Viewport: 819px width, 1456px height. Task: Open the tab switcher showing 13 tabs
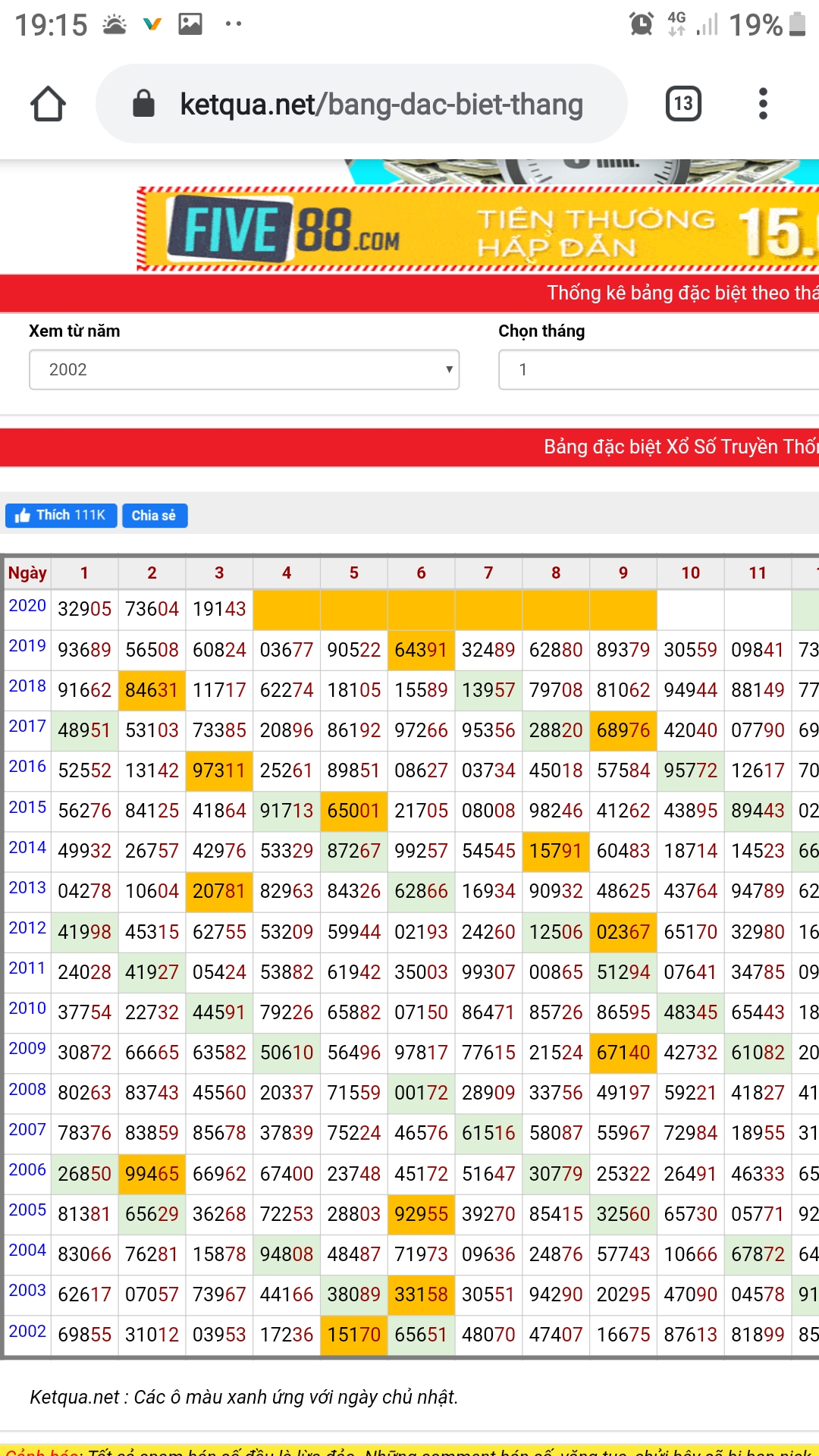(x=682, y=104)
